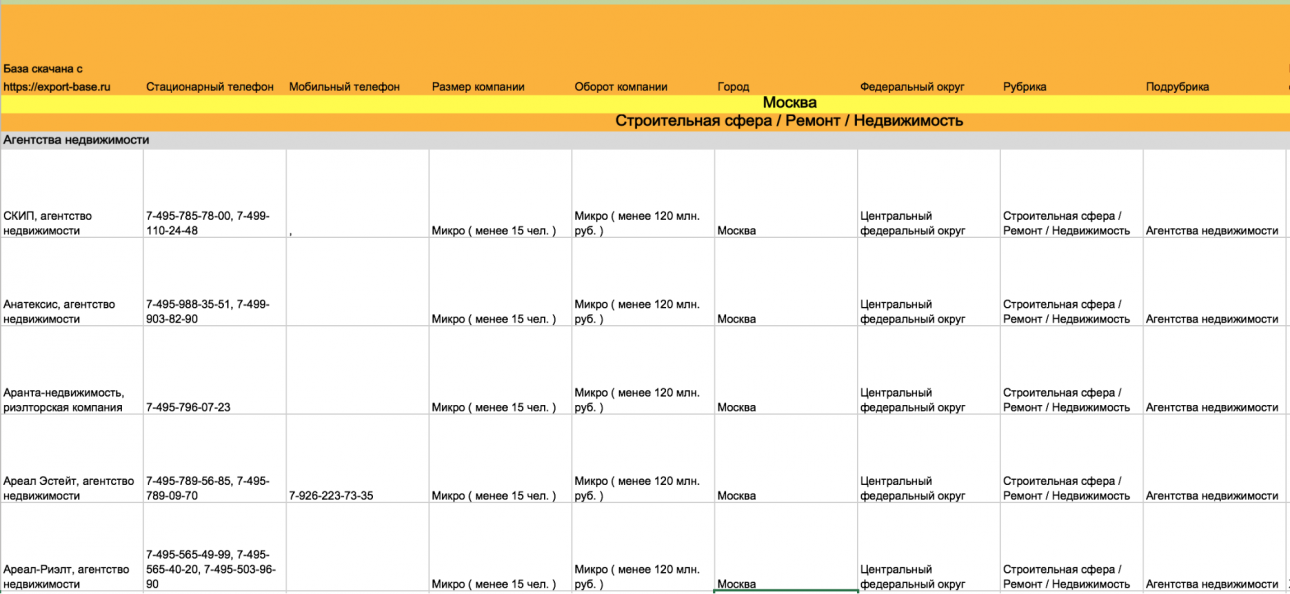Image resolution: width=1290 pixels, height=594 pixels.
Task: Select the orange 'Строительная сфера / Ремонт / Недвижимость' title row
Action: (x=645, y=122)
